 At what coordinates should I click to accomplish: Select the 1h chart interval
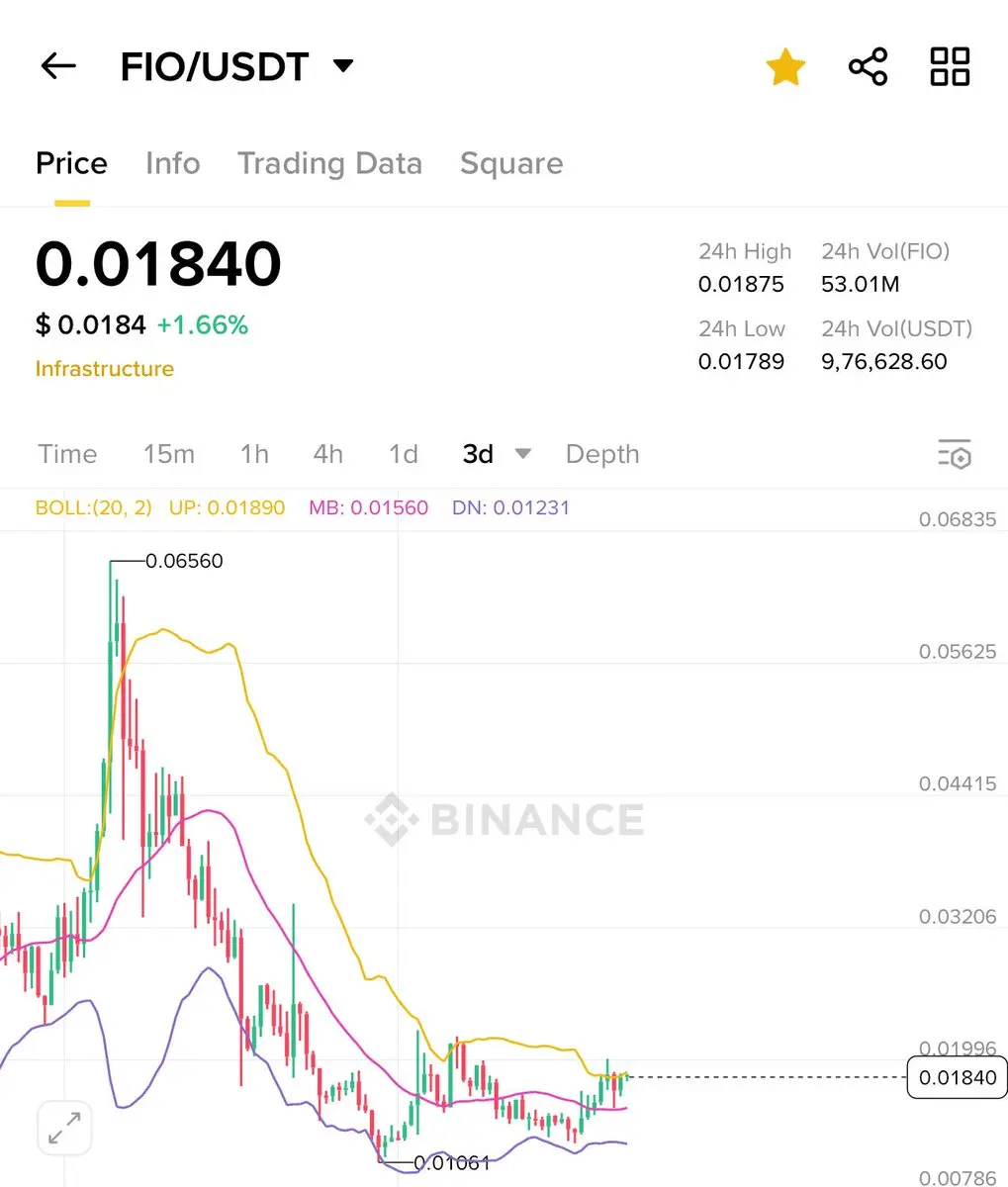254,454
